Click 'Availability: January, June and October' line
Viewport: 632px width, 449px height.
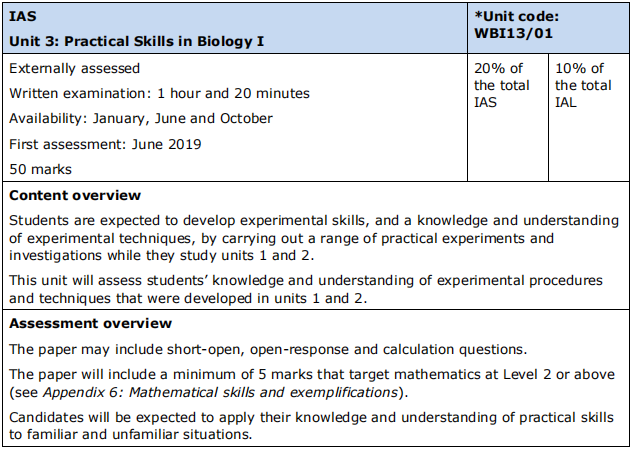(141, 118)
